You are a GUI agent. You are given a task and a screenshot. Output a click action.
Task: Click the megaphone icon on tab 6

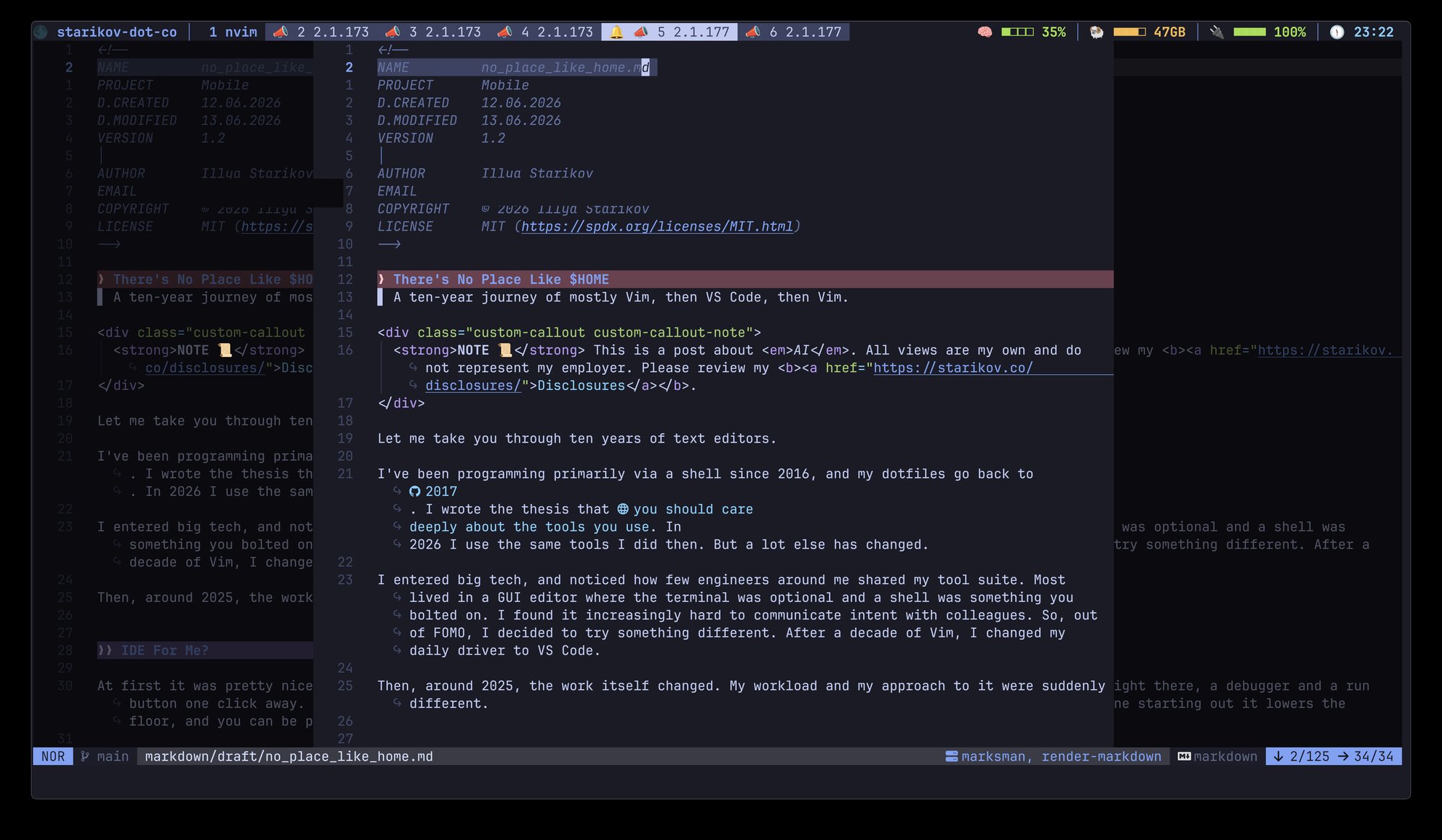753,32
